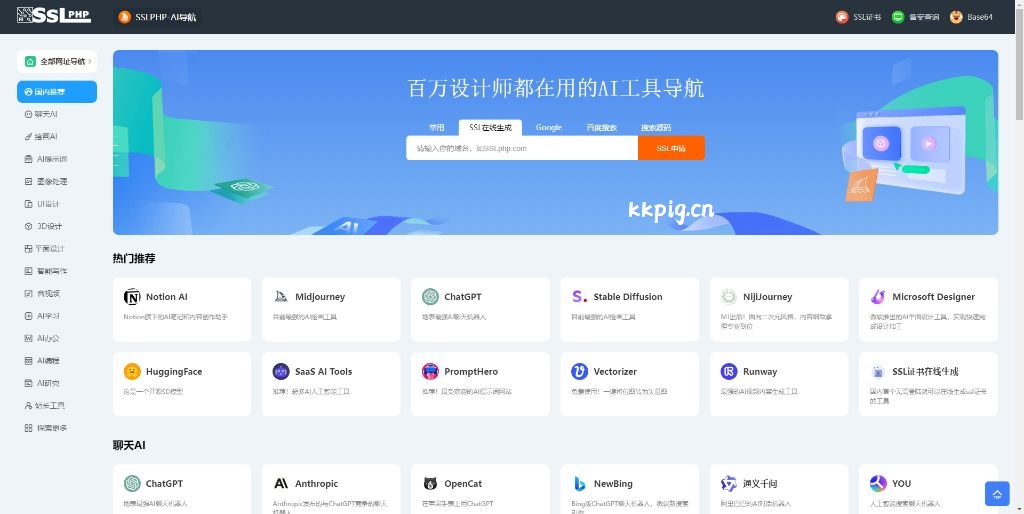Select UI设计 in the sidebar

(42, 204)
